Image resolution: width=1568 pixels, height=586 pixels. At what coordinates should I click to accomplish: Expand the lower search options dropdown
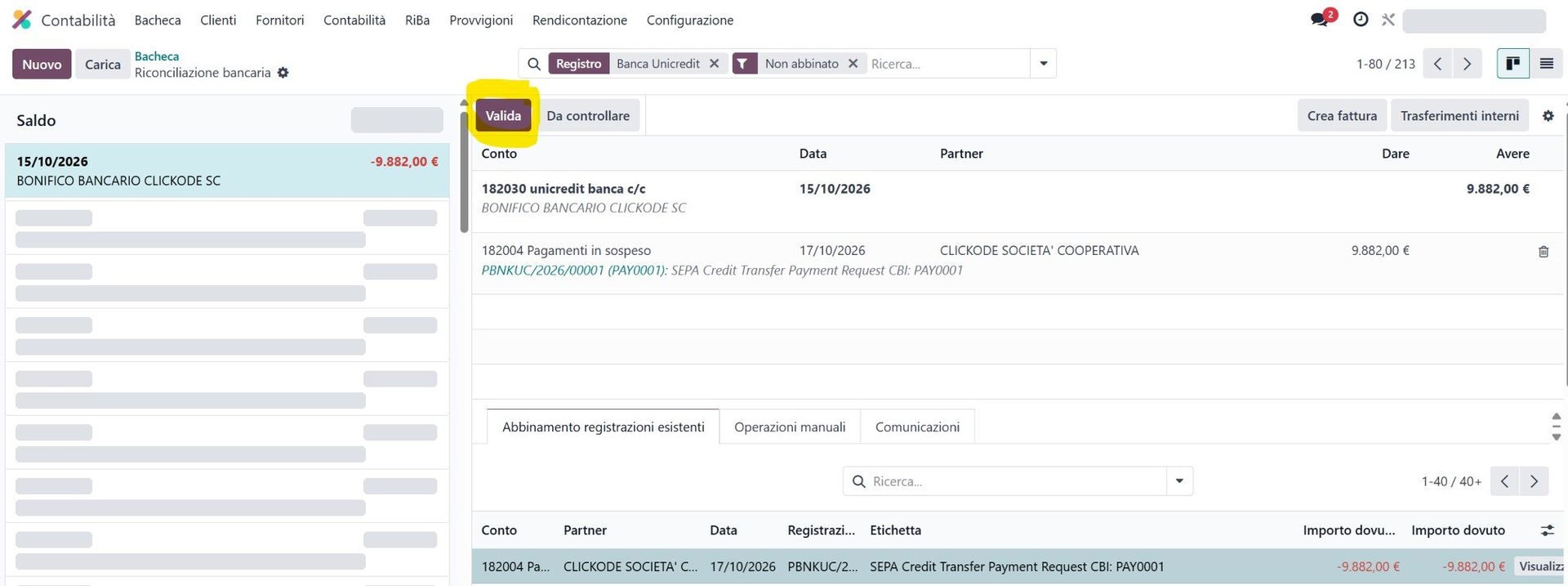1179,481
